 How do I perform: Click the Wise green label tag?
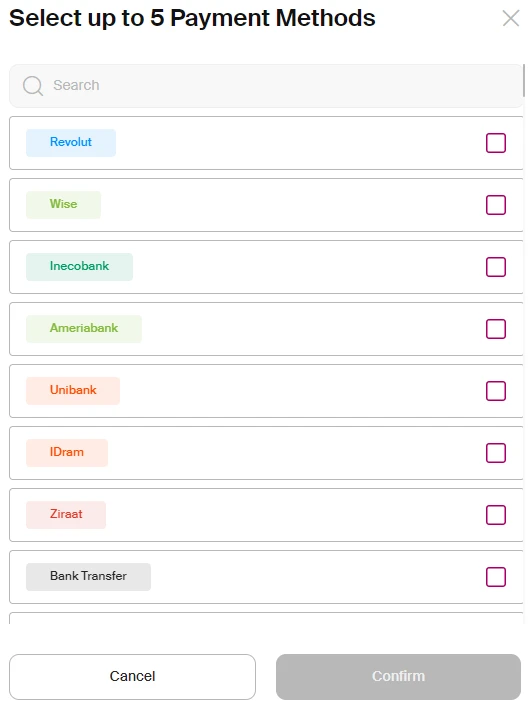pyautogui.click(x=63, y=205)
